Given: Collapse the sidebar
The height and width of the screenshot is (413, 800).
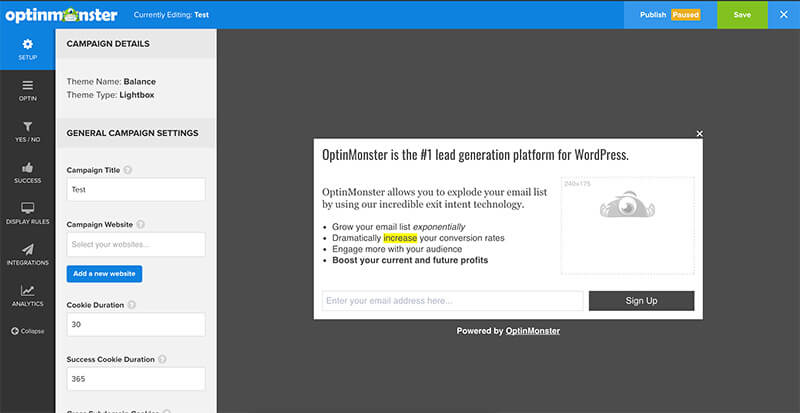Looking at the screenshot, I should pyautogui.click(x=28, y=331).
